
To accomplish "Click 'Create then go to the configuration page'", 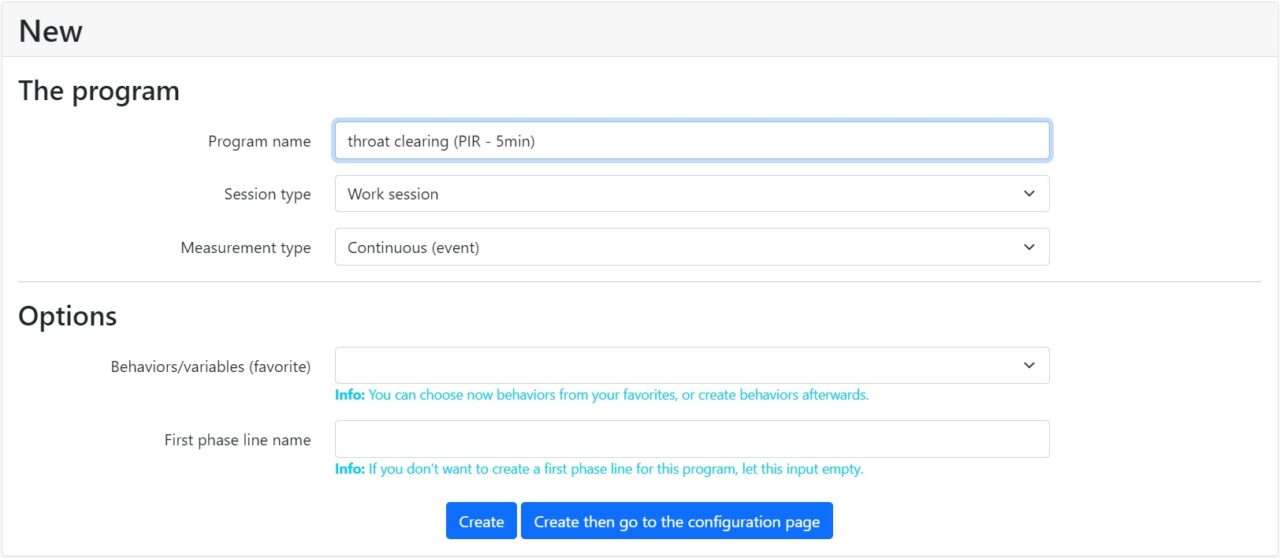I will [x=676, y=521].
